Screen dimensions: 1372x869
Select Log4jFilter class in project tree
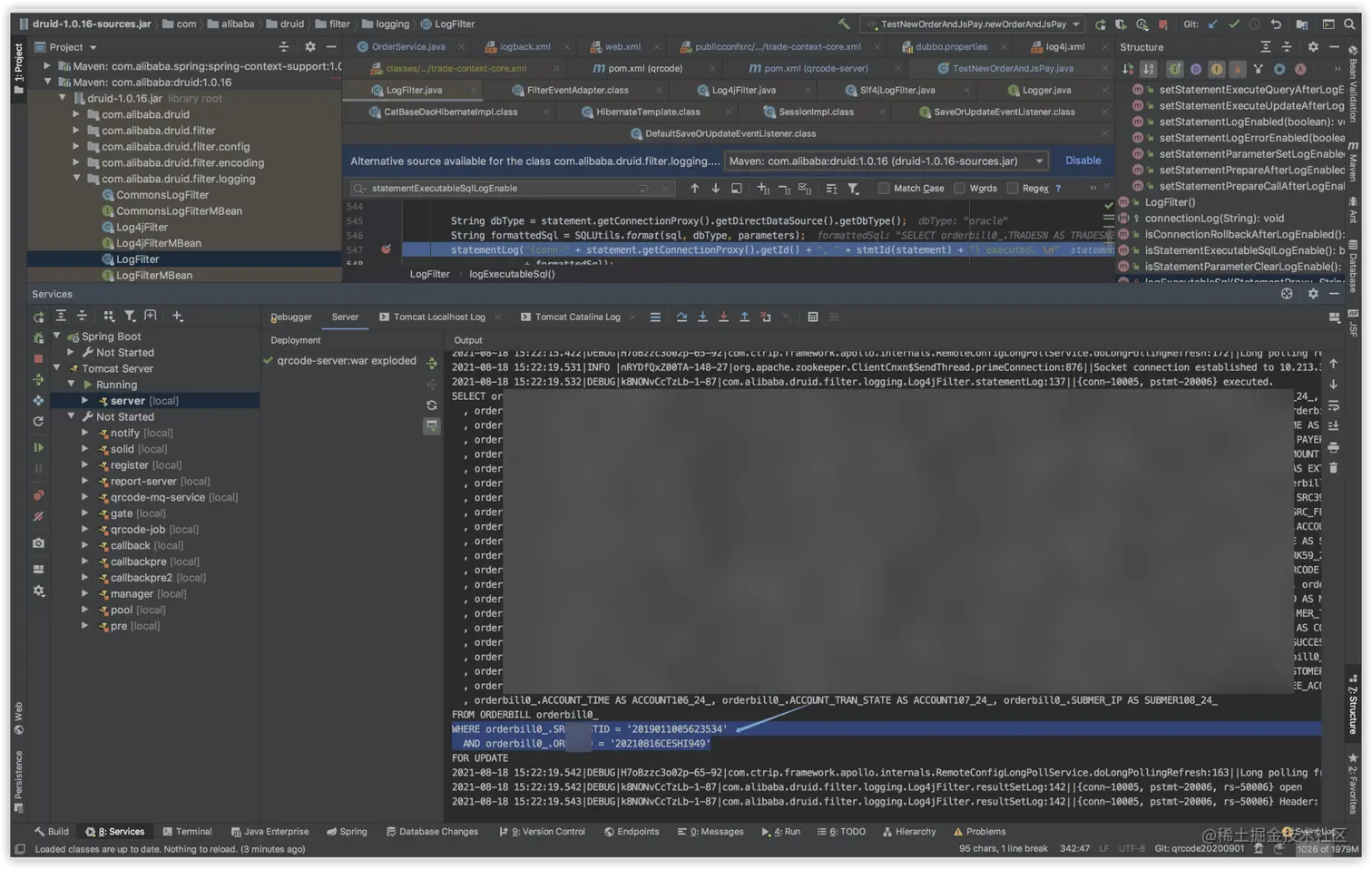(142, 227)
